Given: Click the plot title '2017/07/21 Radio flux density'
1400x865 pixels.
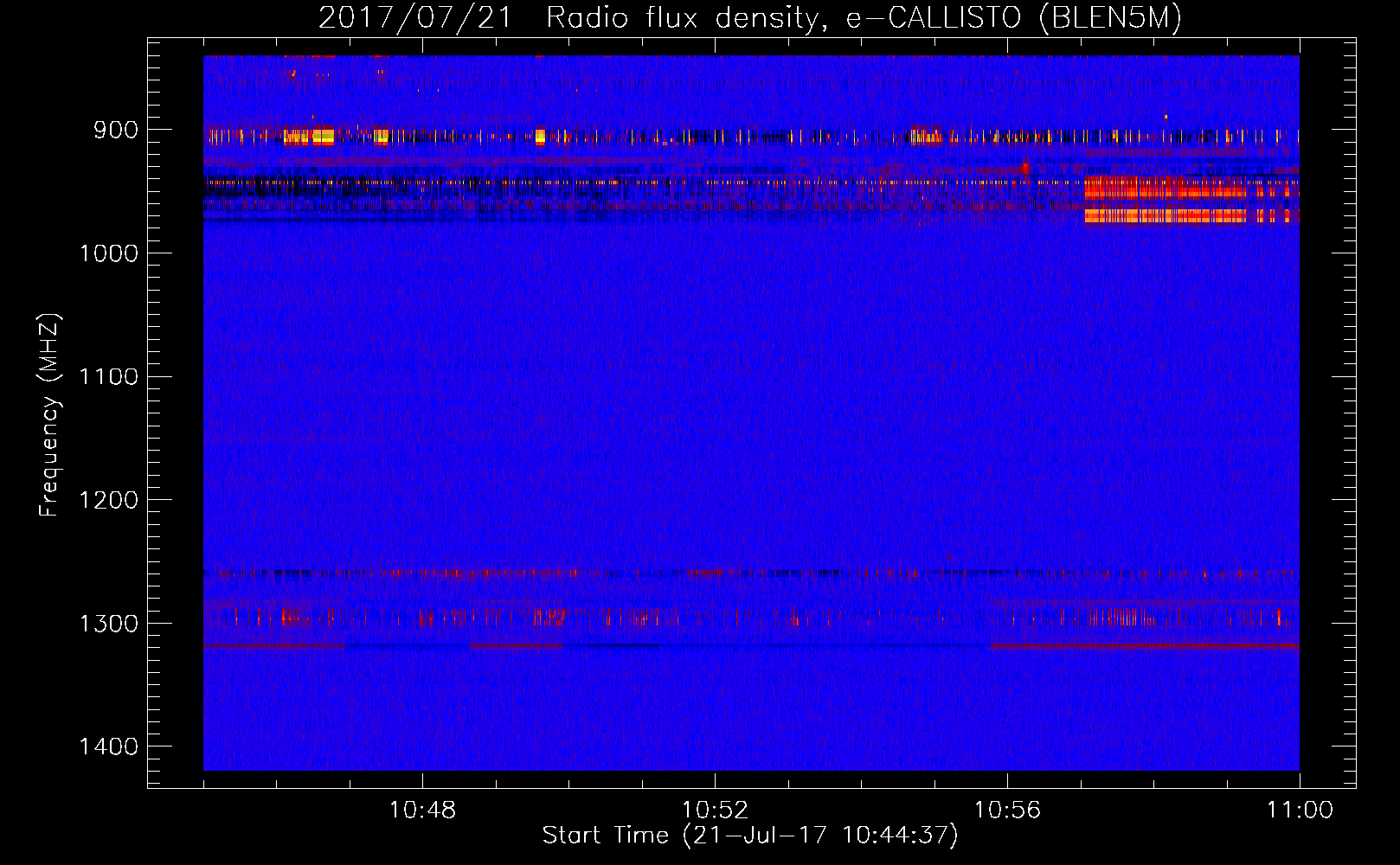Looking at the screenshot, I should (568, 17).
